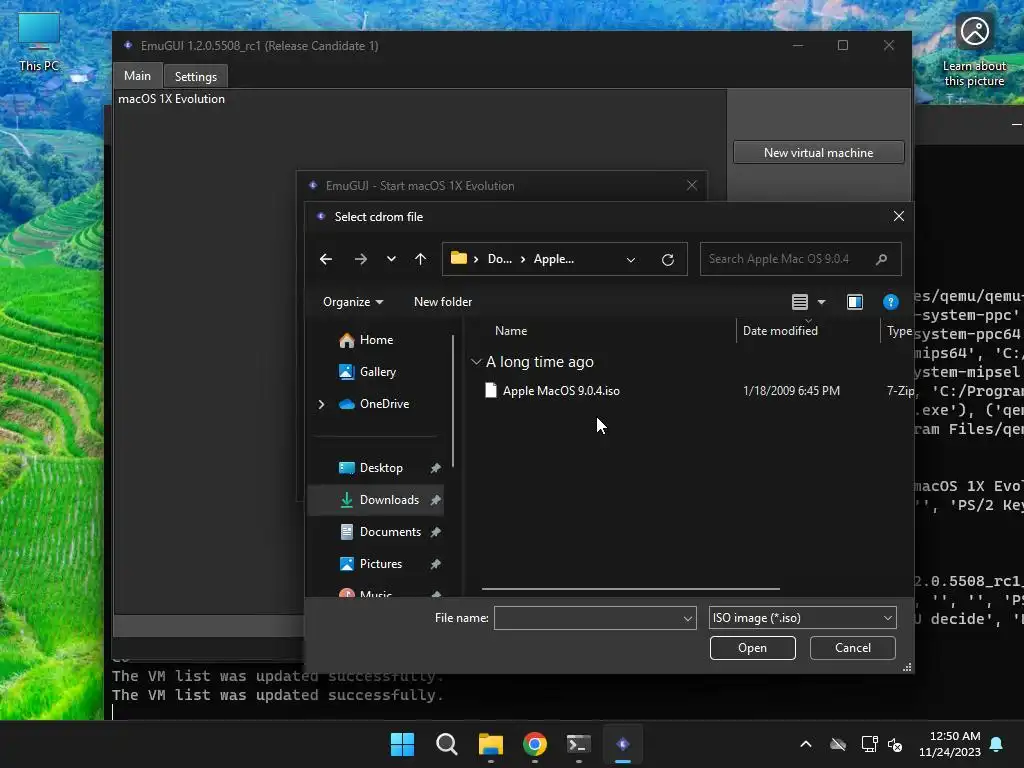The height and width of the screenshot is (768, 1024).
Task: Open the clock showing 12:50 AM
Action: click(x=950, y=744)
